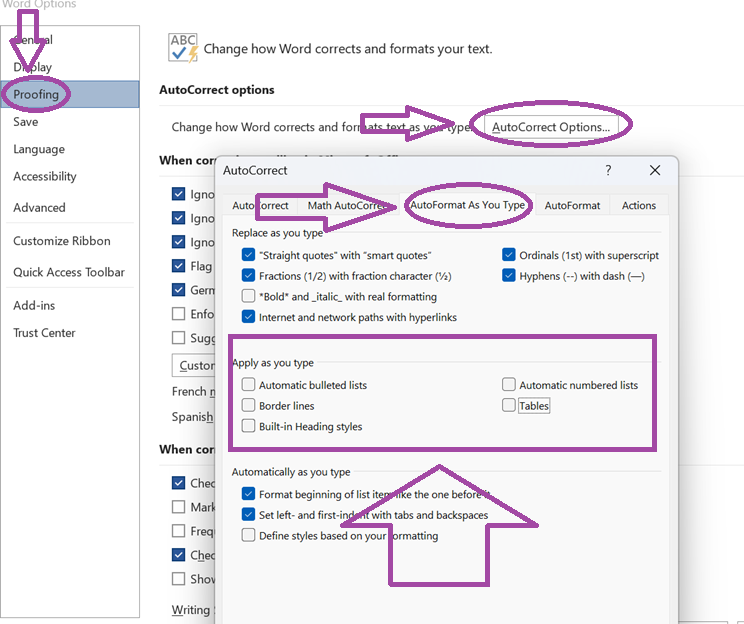Toggle Set left- and first-indent checkbox
This screenshot has width=744, height=624.
click(x=248, y=514)
